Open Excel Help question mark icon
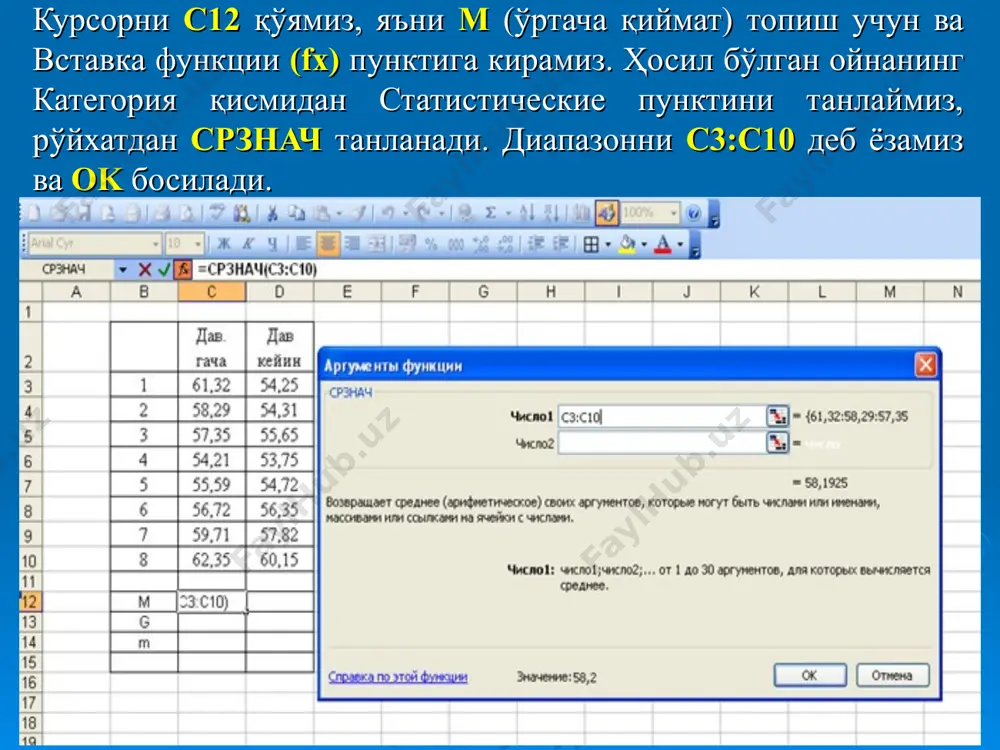Image resolution: width=1000 pixels, height=750 pixels. (x=693, y=214)
